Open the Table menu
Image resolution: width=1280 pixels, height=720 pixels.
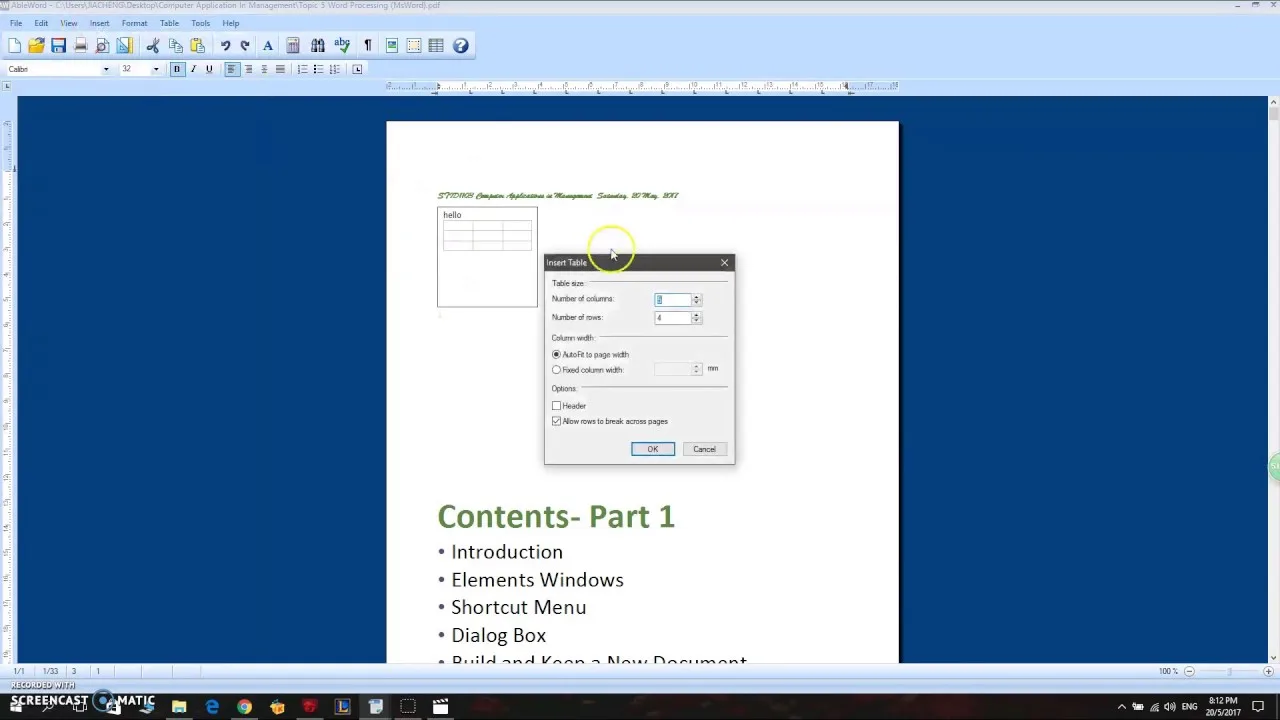tap(169, 23)
